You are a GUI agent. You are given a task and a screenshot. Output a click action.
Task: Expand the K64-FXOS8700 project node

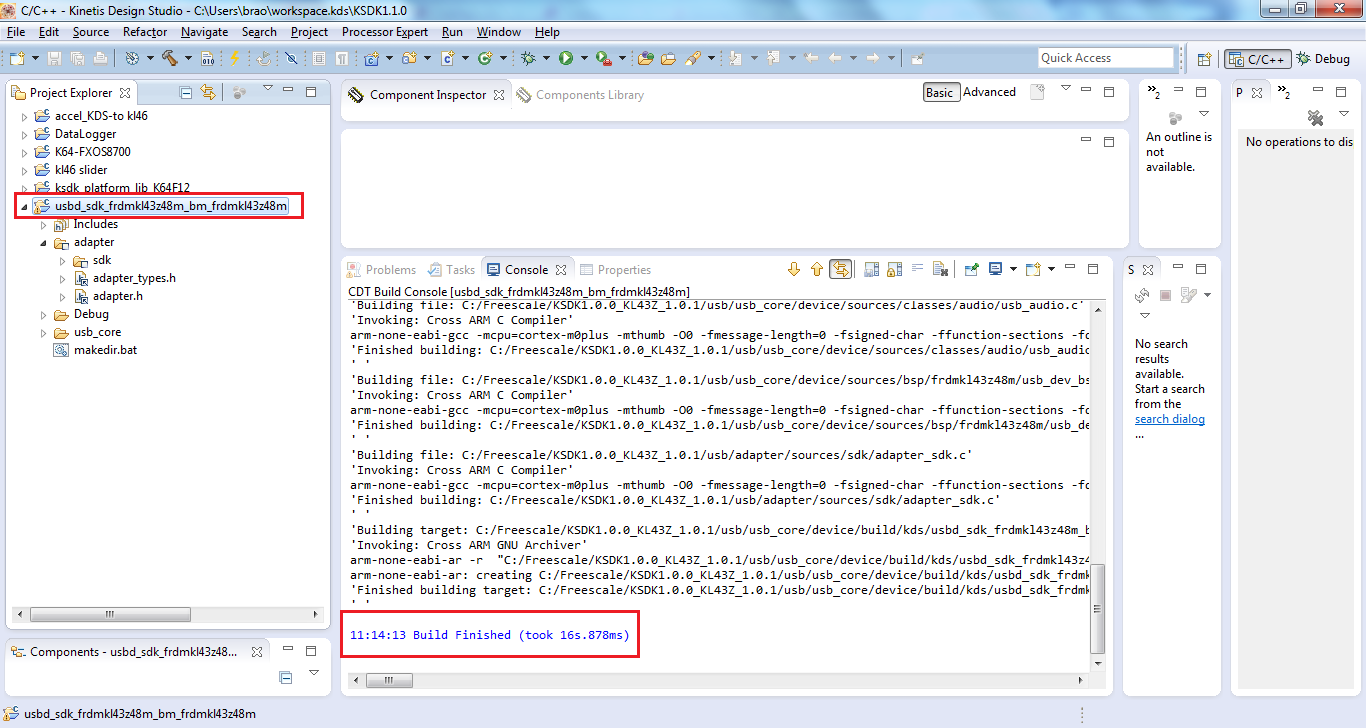(x=25, y=152)
